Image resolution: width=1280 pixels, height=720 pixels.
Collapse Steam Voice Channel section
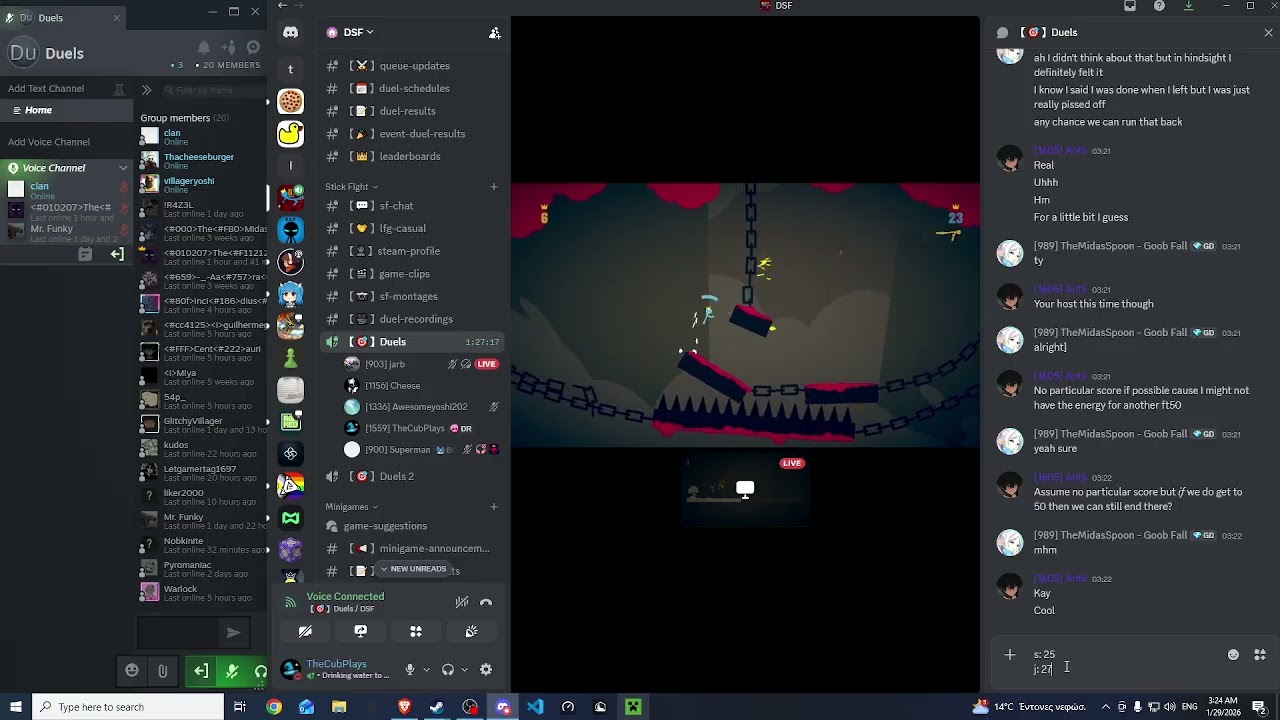(x=123, y=168)
